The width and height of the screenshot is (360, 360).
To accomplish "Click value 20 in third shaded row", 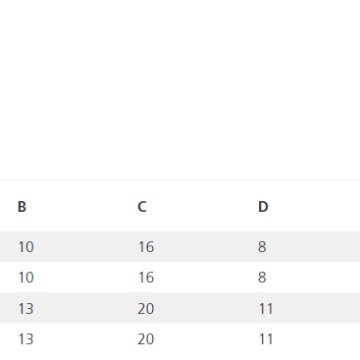I will pyautogui.click(x=146, y=309).
